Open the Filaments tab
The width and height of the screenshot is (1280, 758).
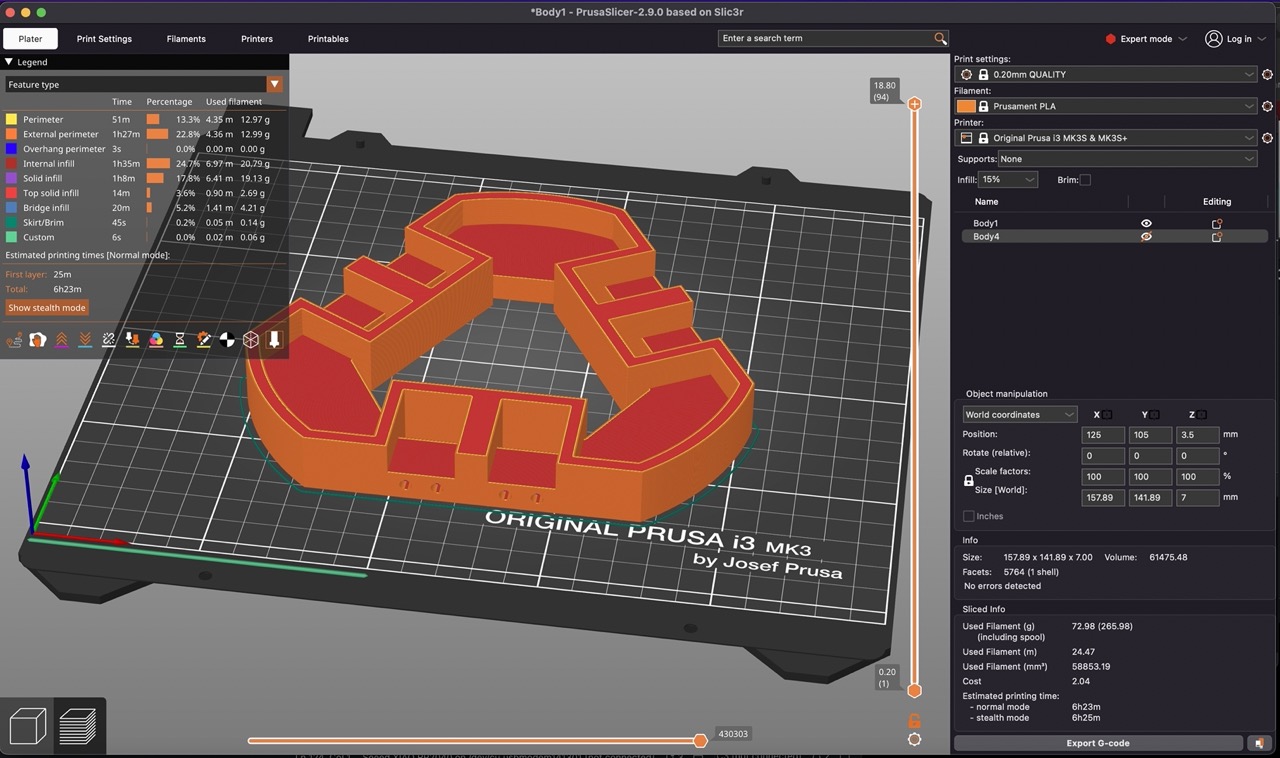186,39
